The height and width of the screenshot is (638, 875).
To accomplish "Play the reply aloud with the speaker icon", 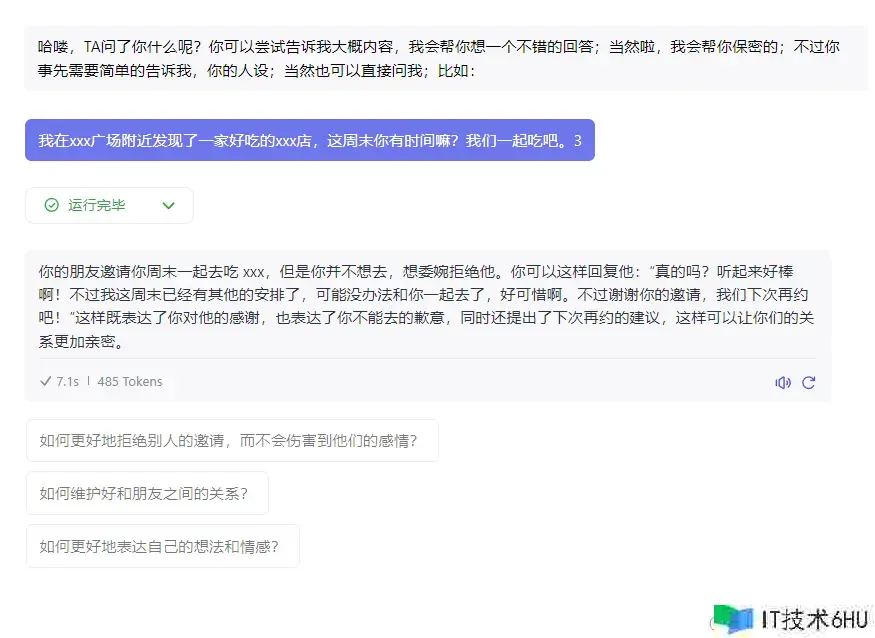I will click(782, 382).
